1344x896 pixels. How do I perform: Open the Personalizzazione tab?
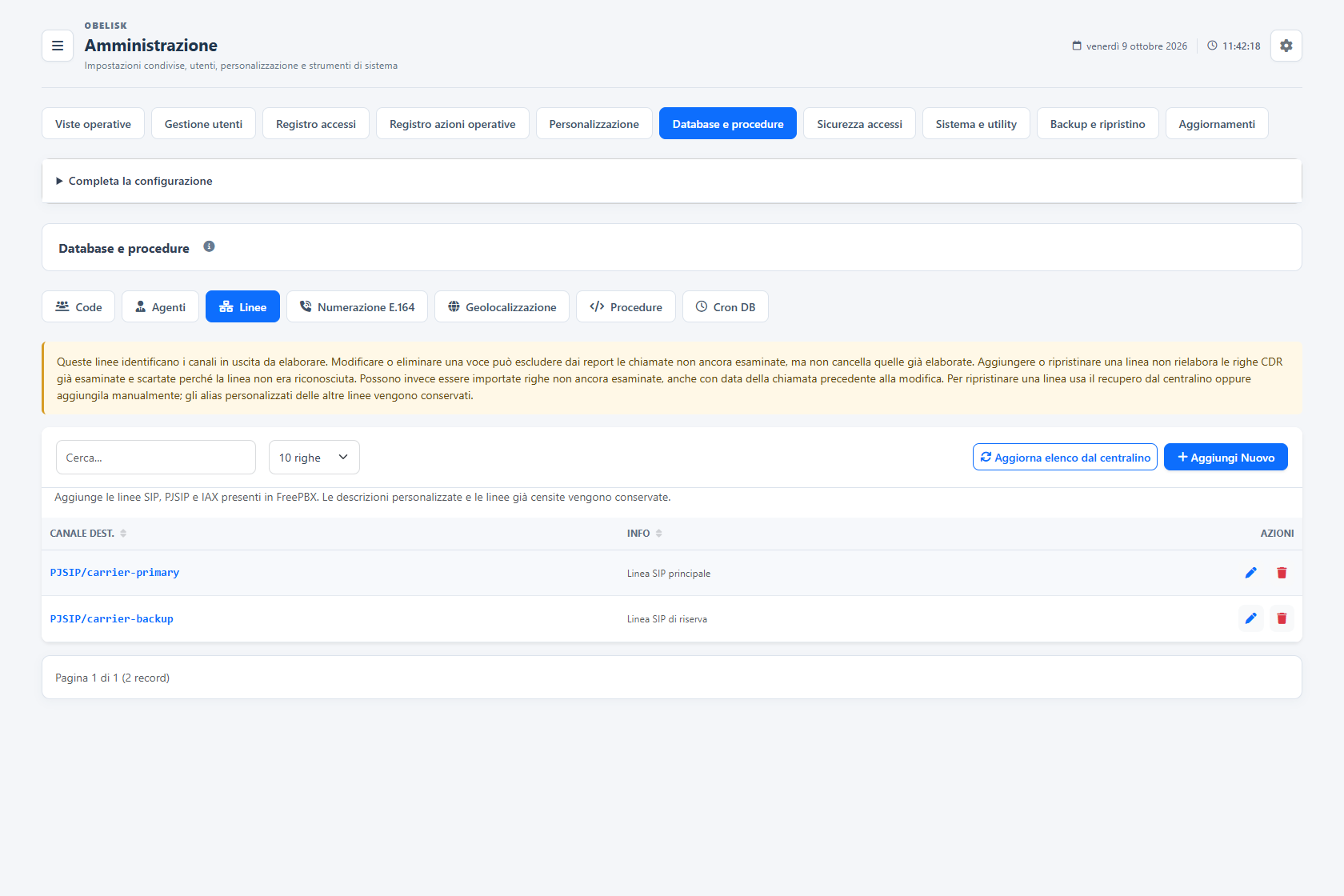click(x=594, y=123)
